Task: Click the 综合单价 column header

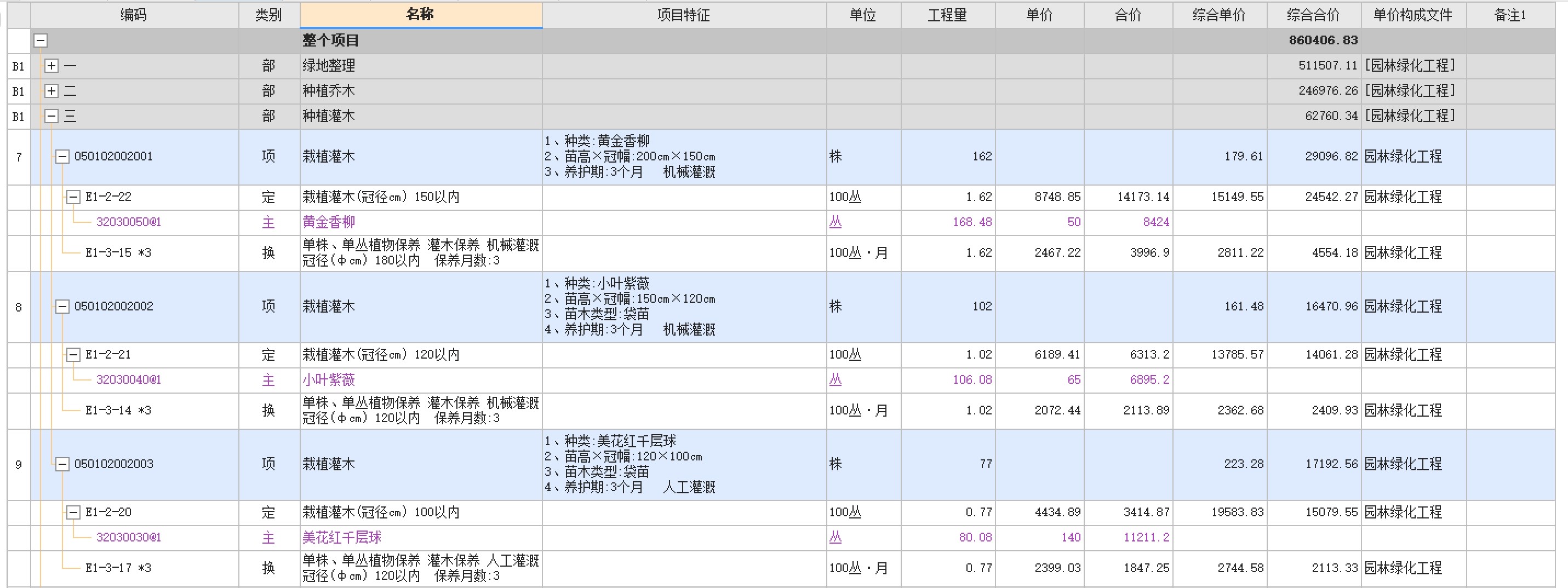Action: coord(1218,15)
